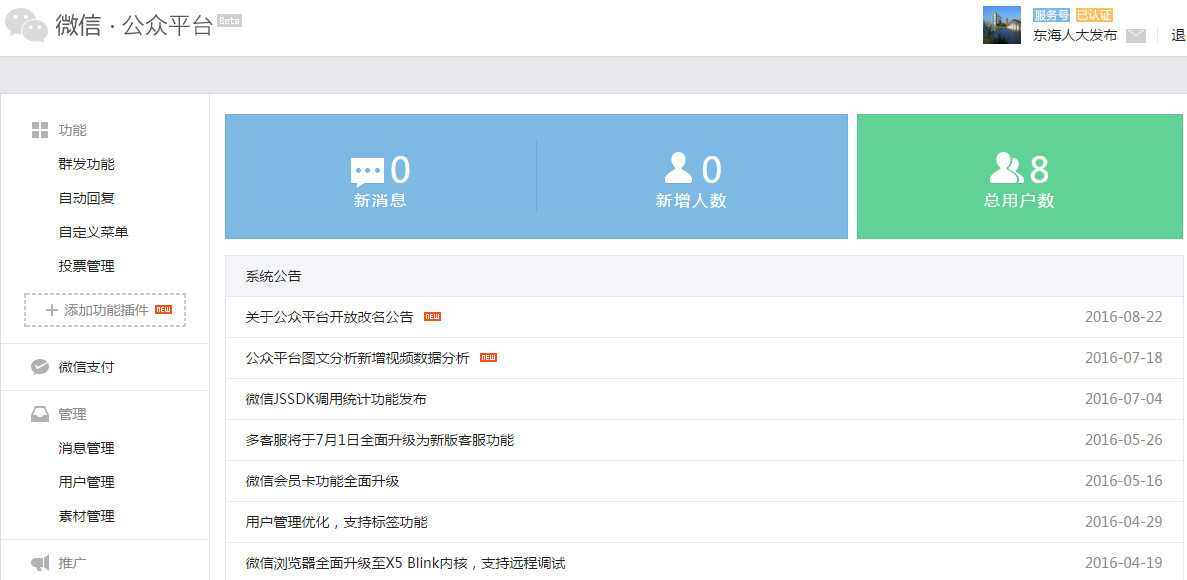Click the date 2016-05-16
The width and height of the screenshot is (1187, 580).
[1123, 481]
